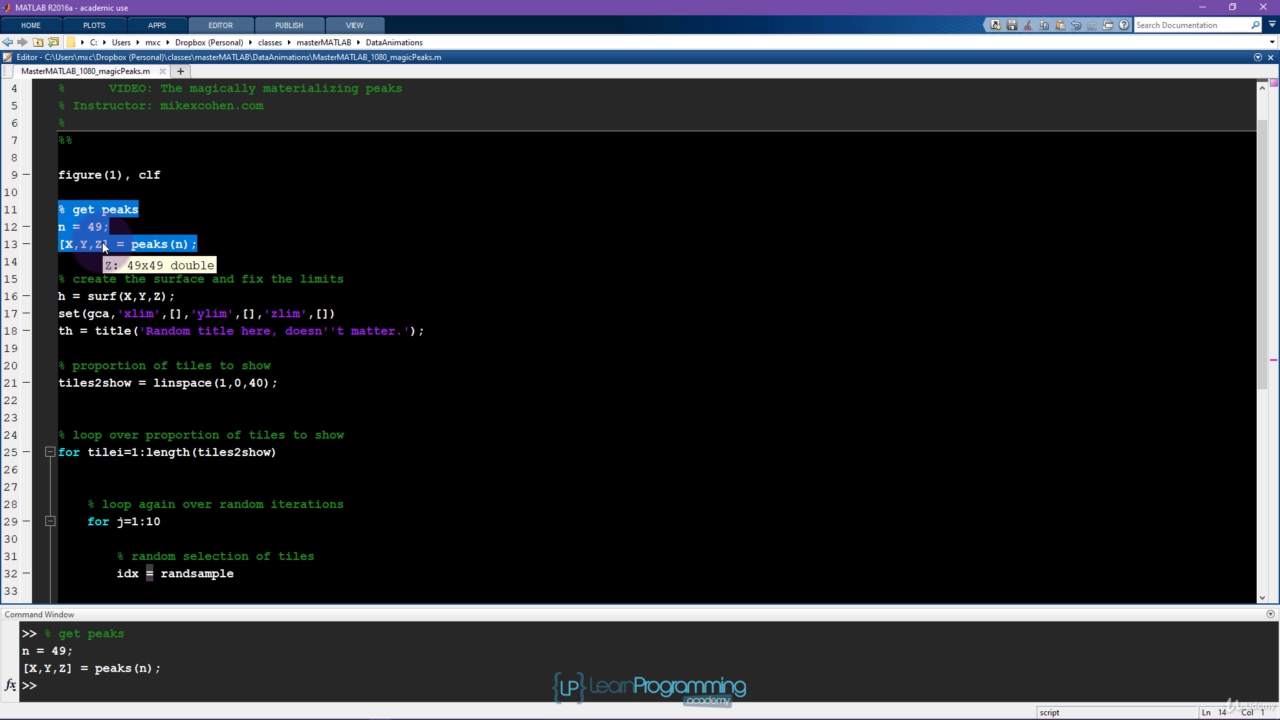Viewport: 1280px width, 720px height.
Task: Click the New Script quick-access icon
Action: tap(995, 25)
